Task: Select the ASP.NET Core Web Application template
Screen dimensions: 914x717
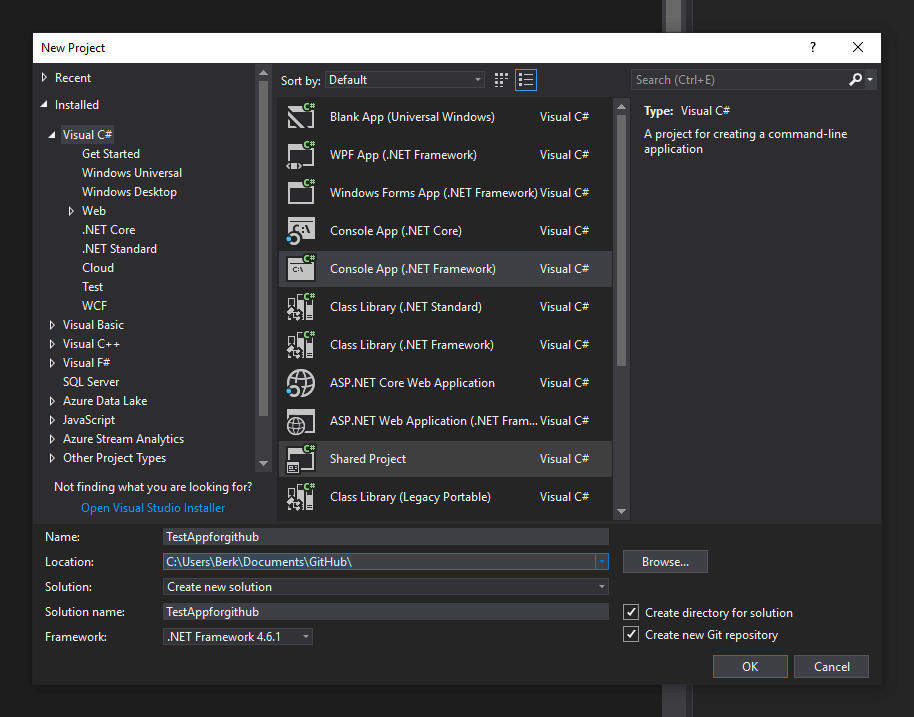Action: point(446,382)
